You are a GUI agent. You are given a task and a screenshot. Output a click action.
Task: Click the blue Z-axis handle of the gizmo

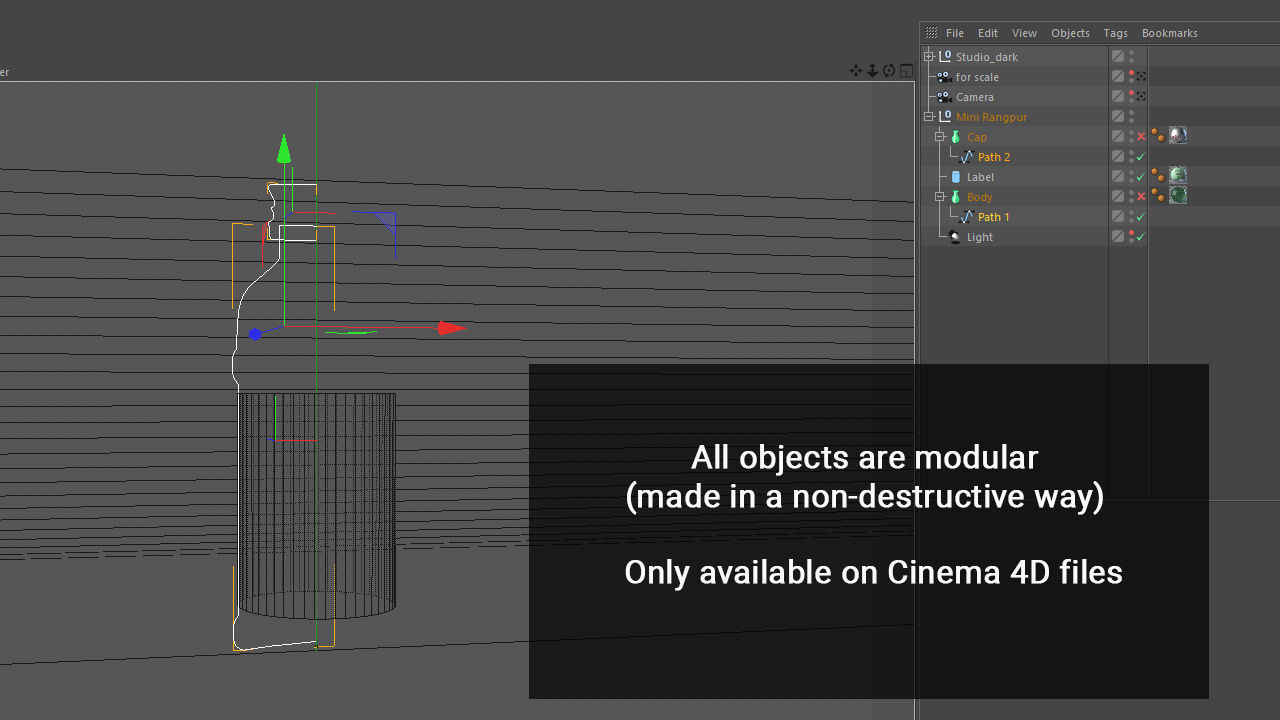pyautogui.click(x=255, y=334)
